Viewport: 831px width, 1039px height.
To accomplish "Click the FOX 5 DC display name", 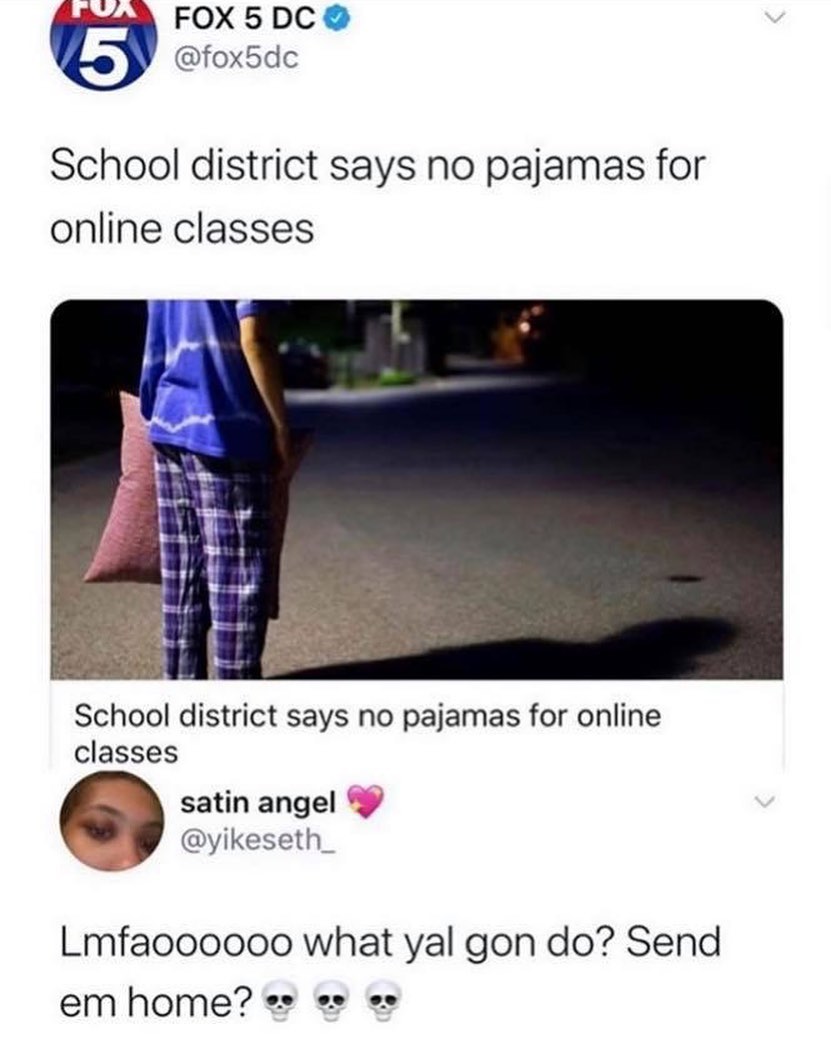I will coord(245,20).
